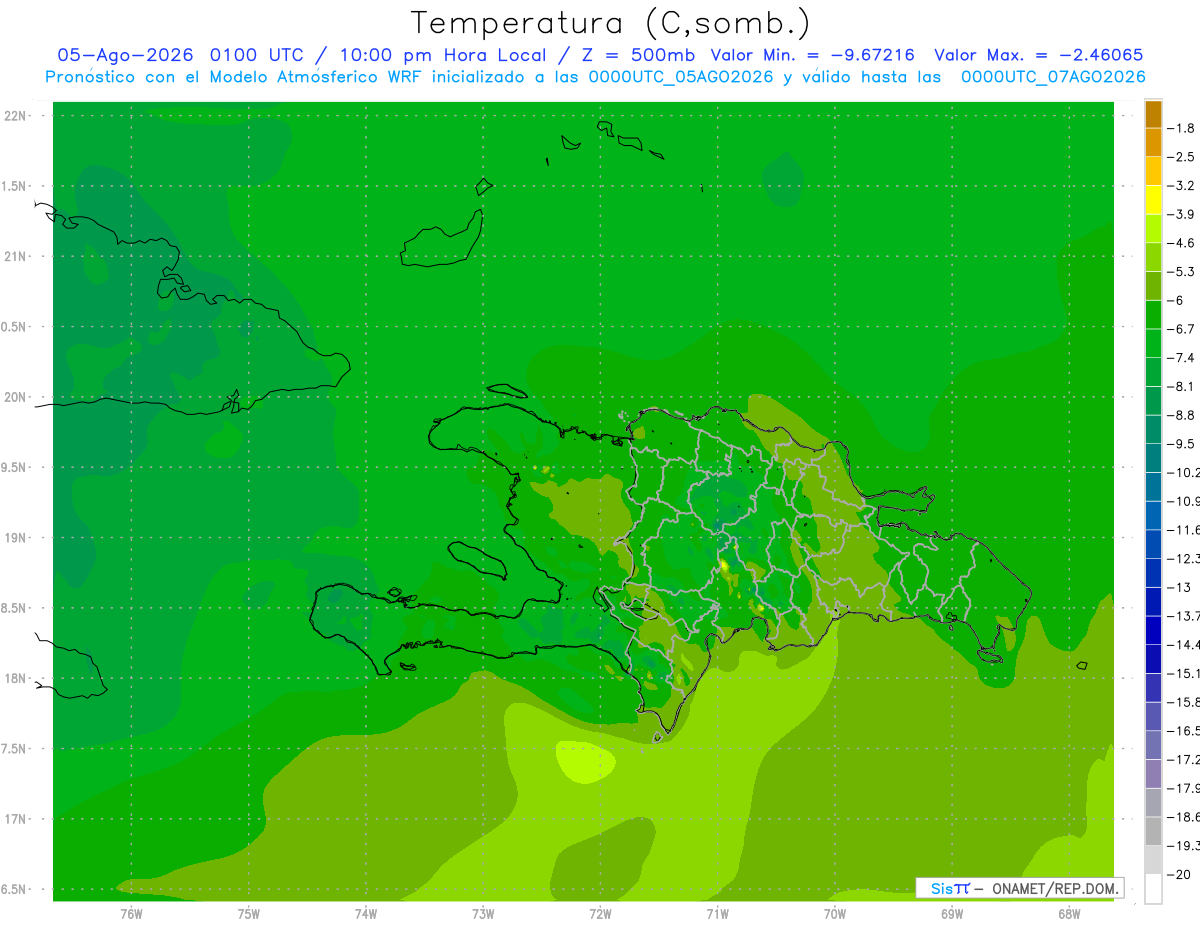Click the "-5.3" colorbar value
This screenshot has width=1200, height=927.
(x=1181, y=271)
